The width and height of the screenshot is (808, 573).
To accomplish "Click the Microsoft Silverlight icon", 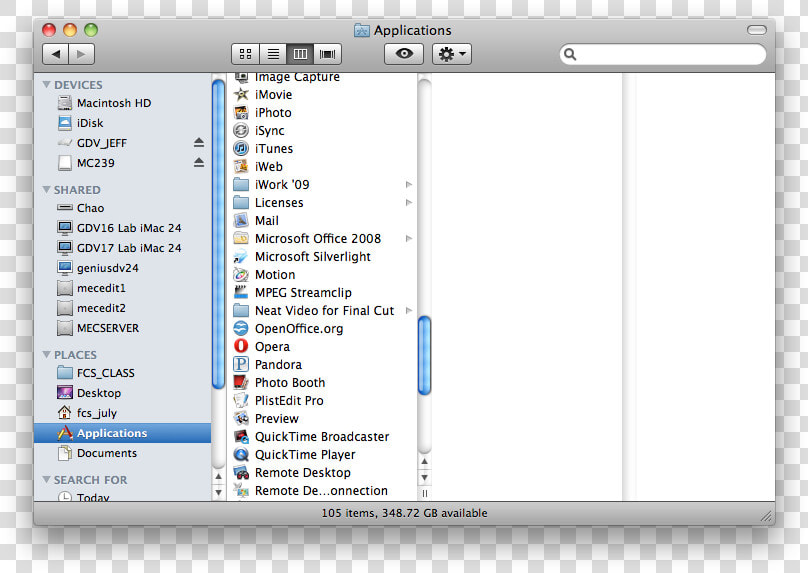I will coord(241,257).
